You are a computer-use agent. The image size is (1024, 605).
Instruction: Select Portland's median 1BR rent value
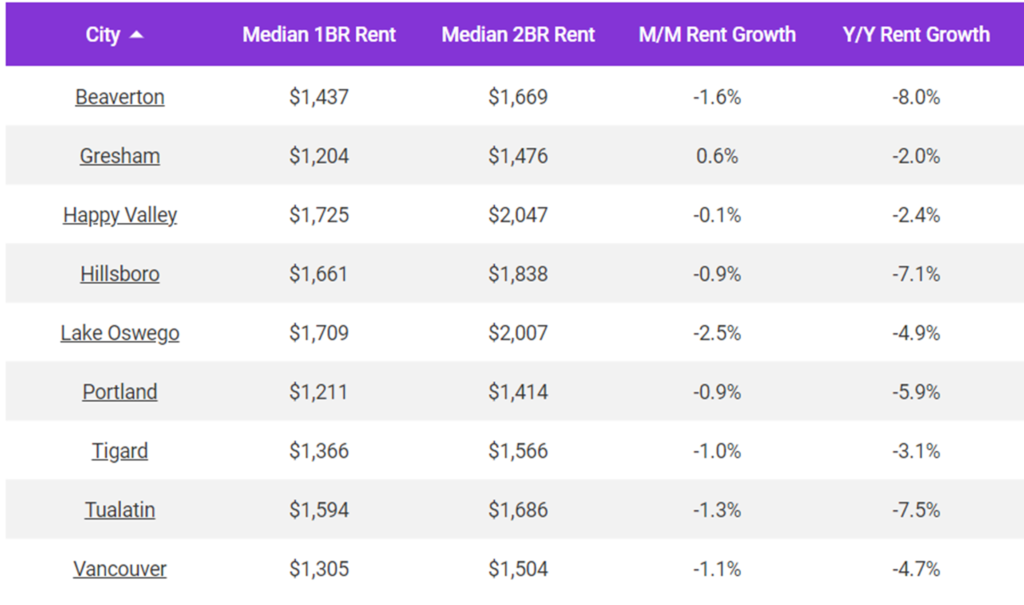point(317,391)
